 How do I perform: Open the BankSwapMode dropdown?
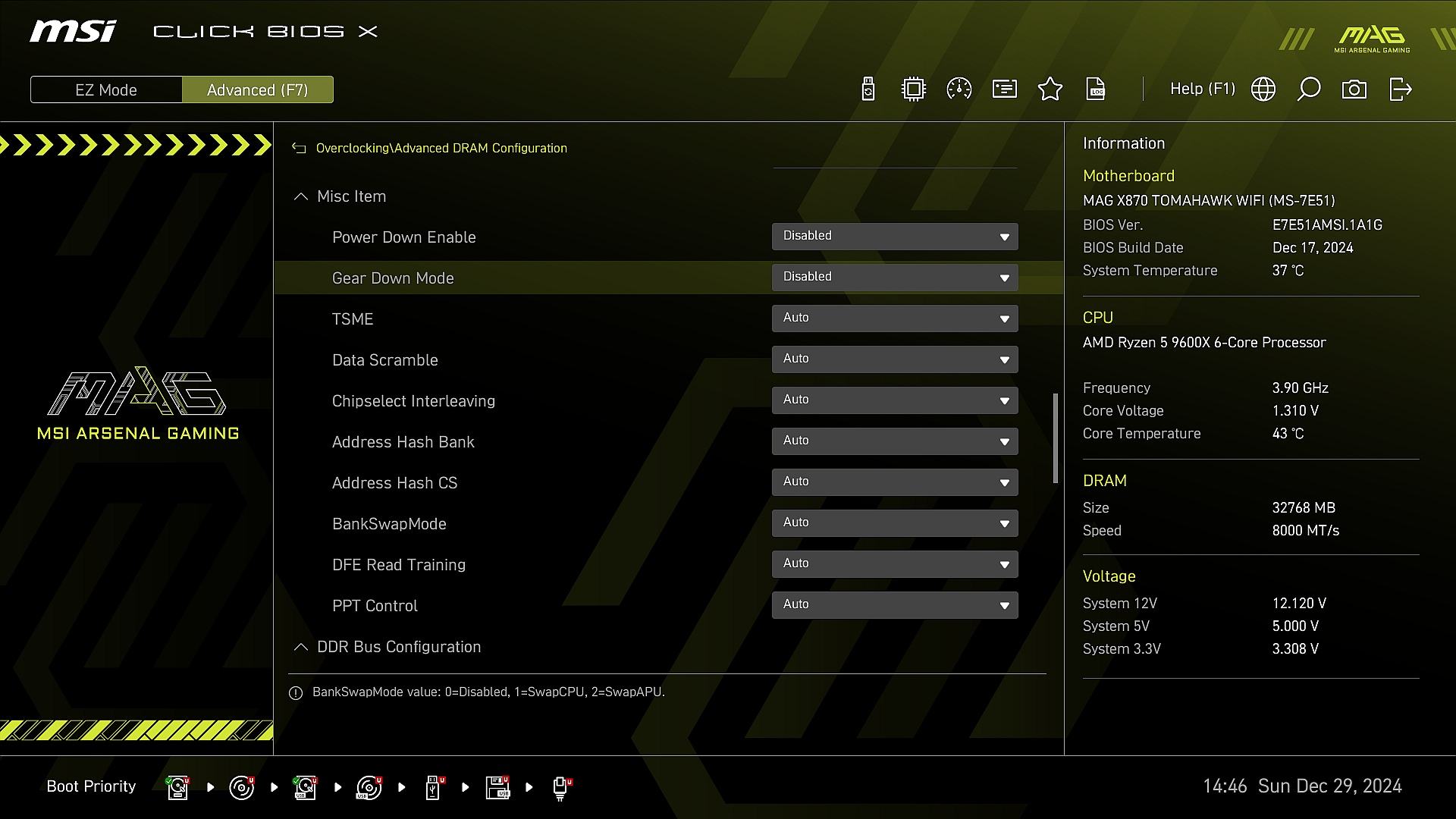tap(895, 523)
